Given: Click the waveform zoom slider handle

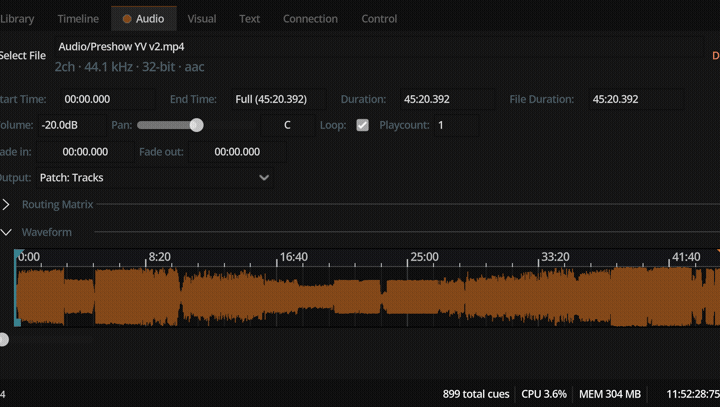Looking at the screenshot, I should coord(4,339).
